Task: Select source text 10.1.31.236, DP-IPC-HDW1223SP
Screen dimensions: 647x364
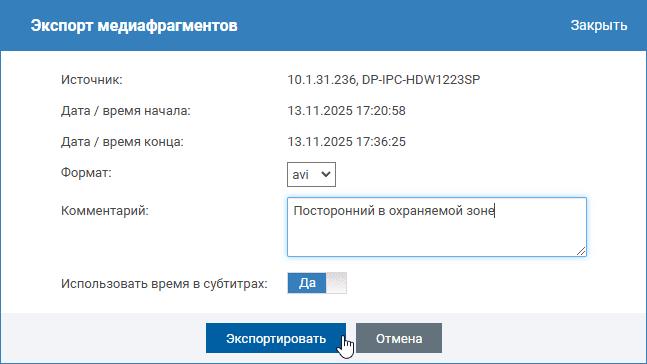Action: (384, 80)
